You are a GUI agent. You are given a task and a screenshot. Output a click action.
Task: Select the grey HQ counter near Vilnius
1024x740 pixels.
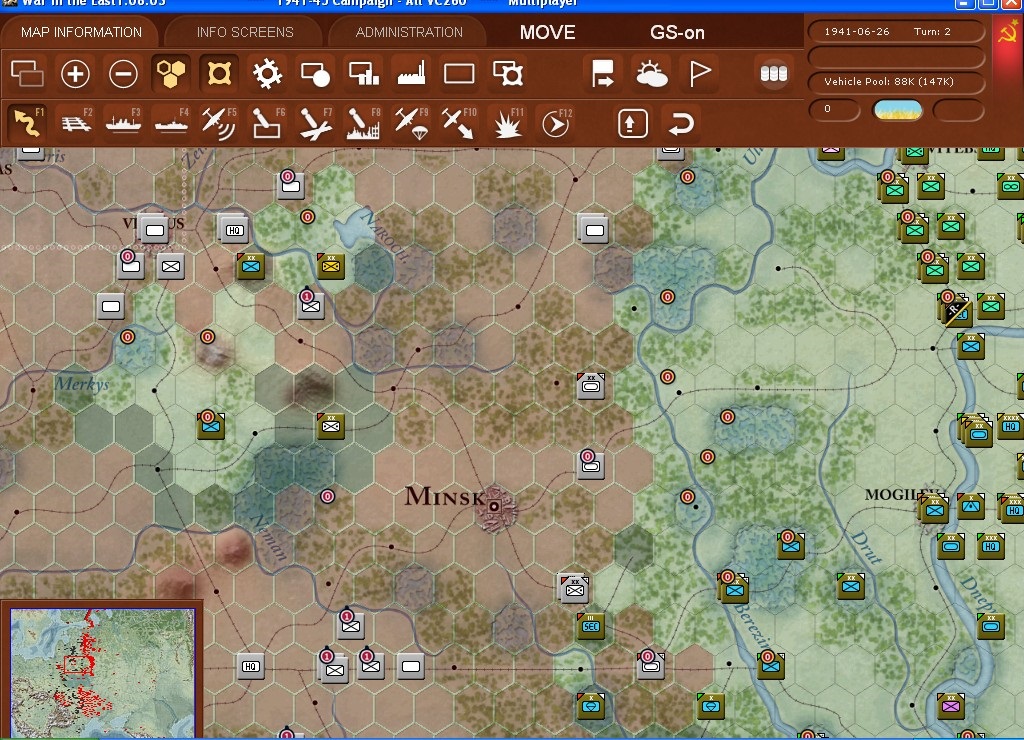[234, 229]
